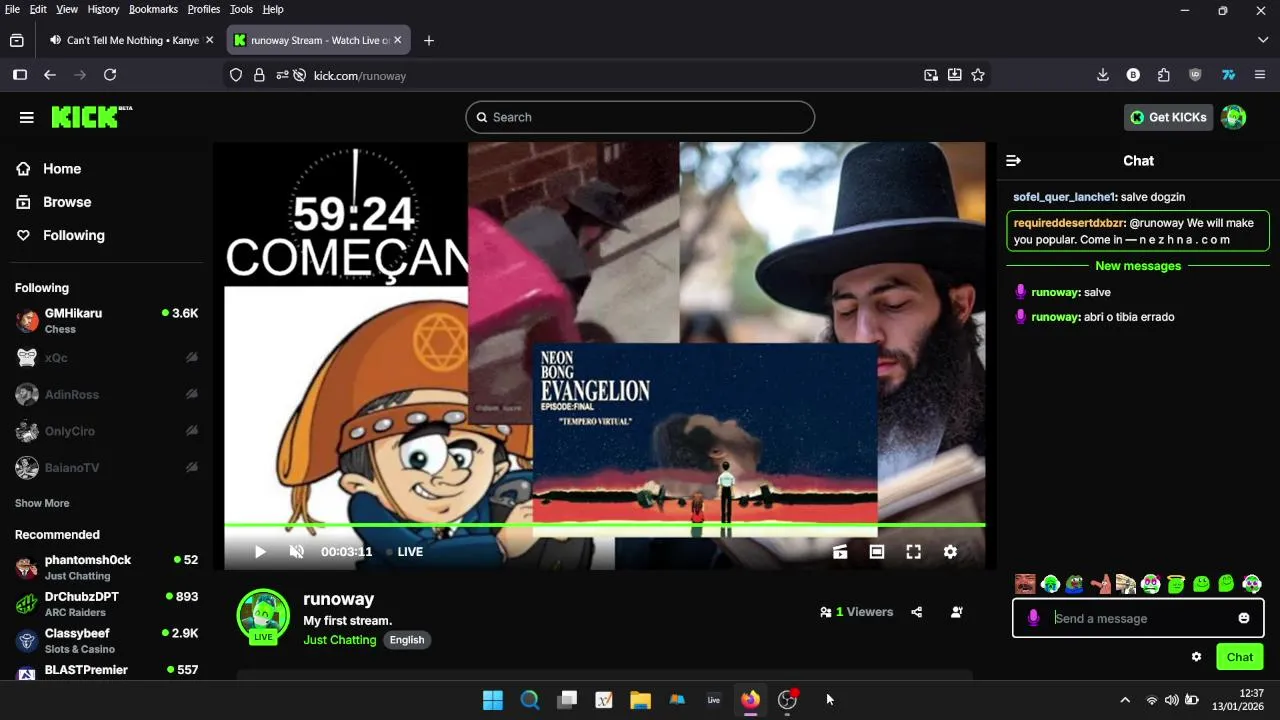Screen dimensions: 1280x720
Task: Open chat settings gear icon
Action: pos(1196,657)
